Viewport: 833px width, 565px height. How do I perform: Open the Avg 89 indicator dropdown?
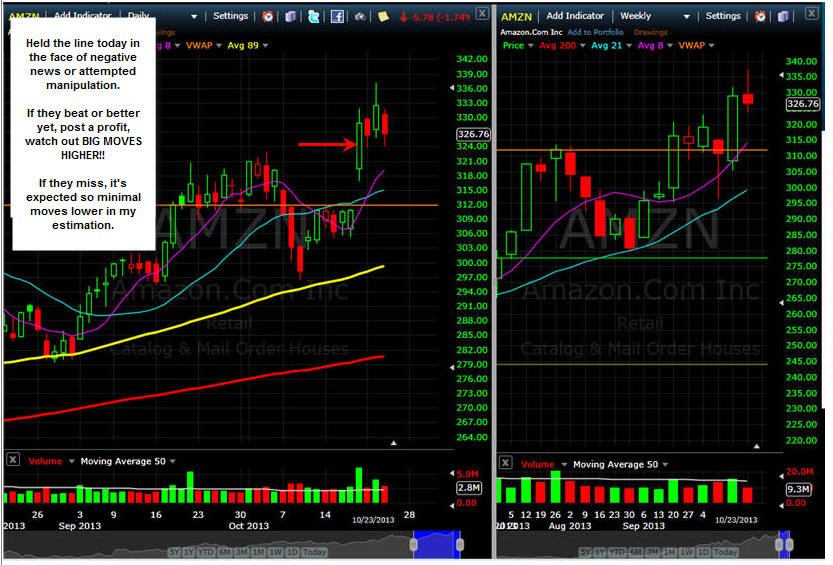click(265, 46)
